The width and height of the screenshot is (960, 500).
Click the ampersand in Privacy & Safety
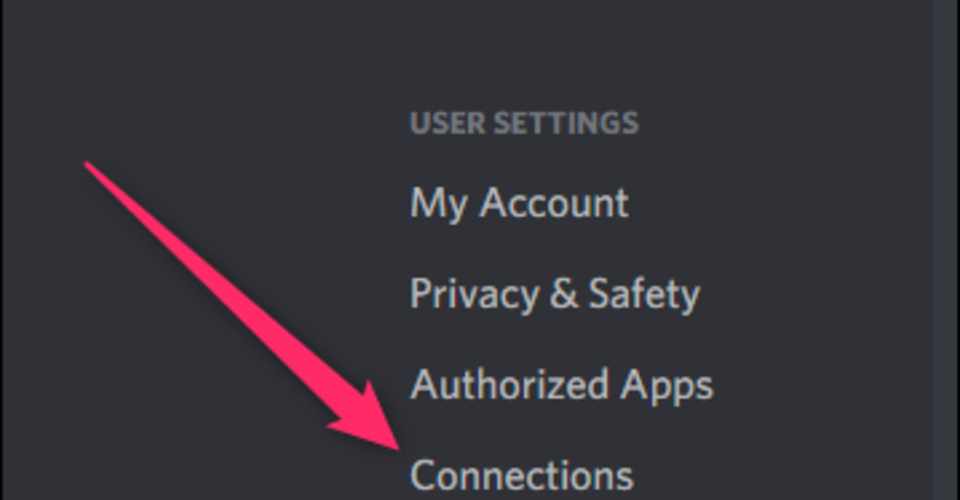coord(563,294)
